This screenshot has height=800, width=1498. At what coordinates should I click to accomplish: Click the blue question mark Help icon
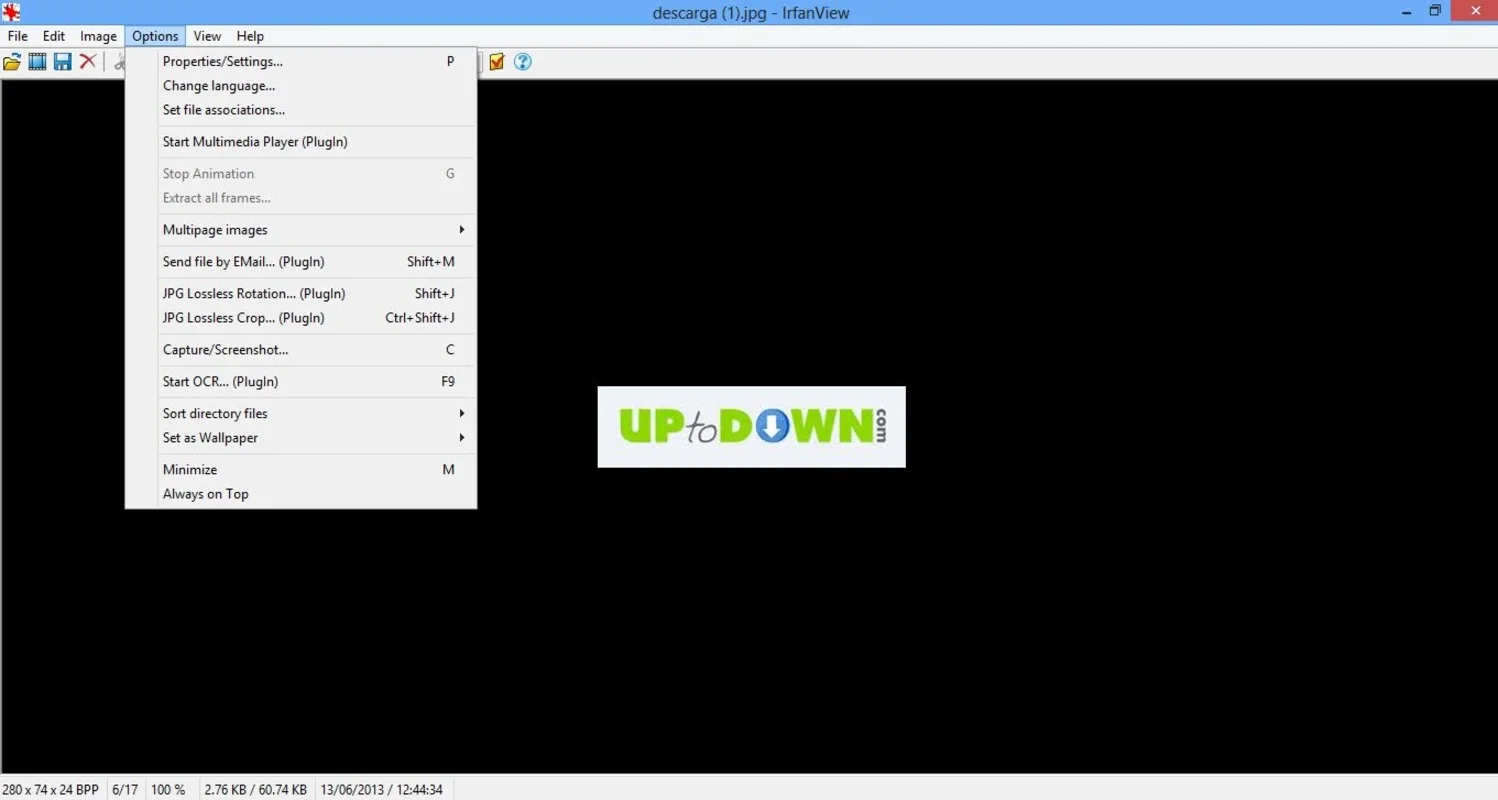[522, 62]
